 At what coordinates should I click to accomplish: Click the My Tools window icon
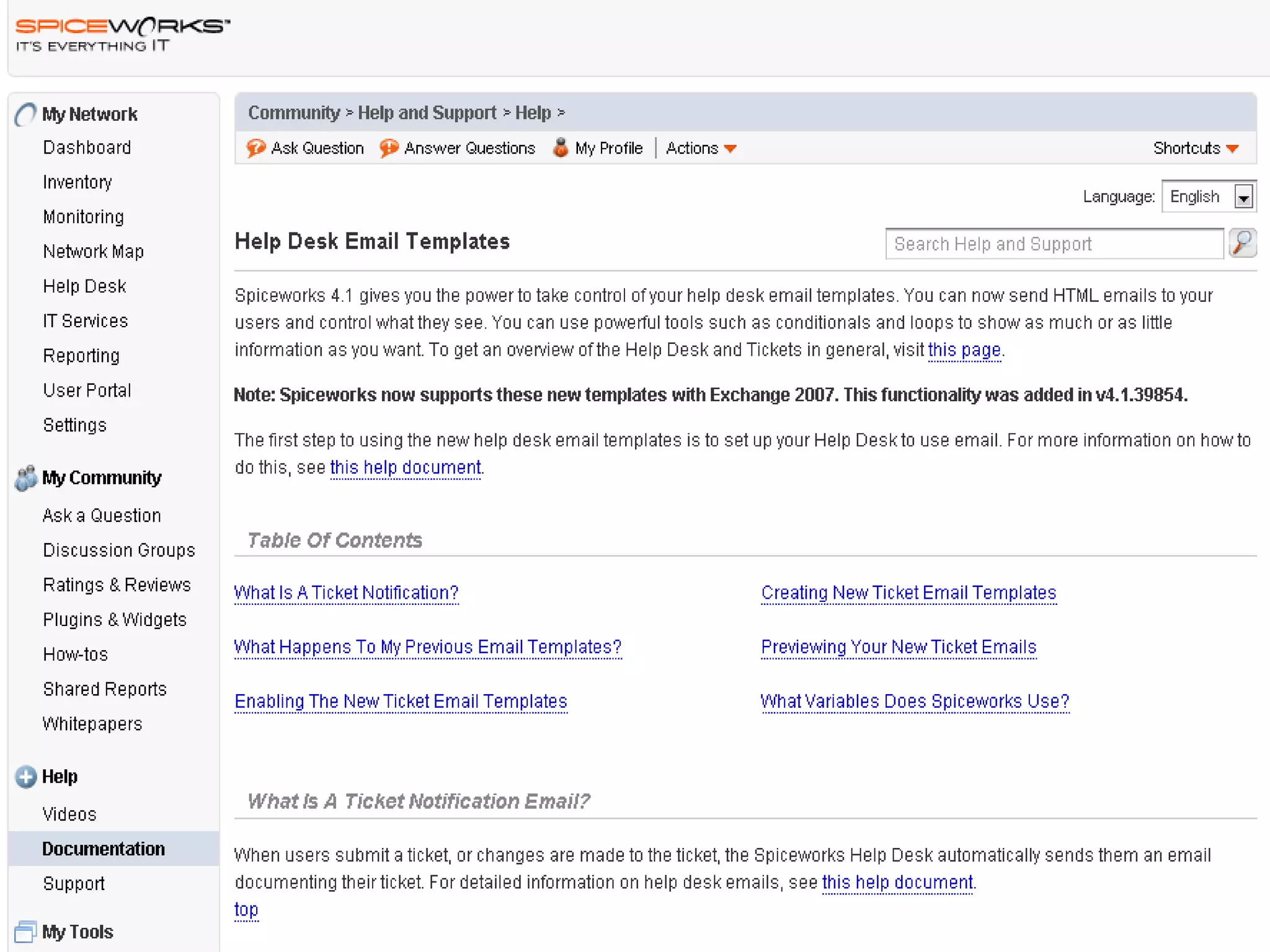pyautogui.click(x=25, y=932)
